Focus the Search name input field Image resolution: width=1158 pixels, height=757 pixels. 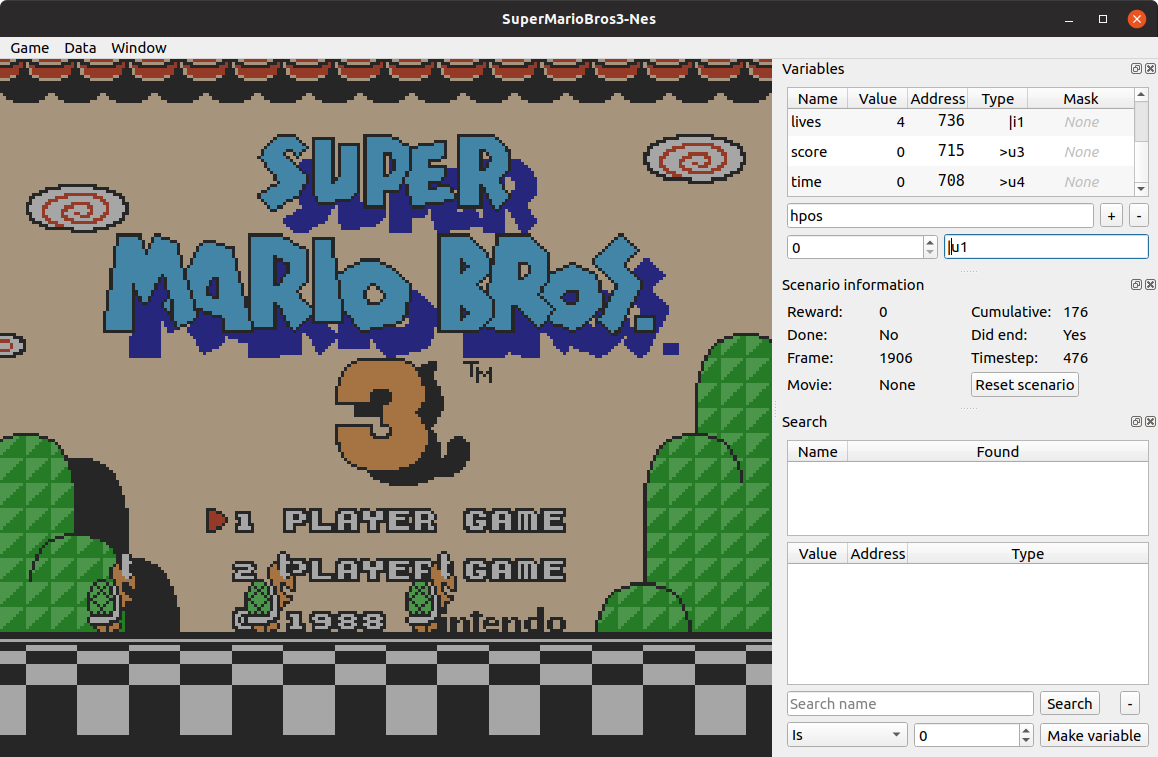(910, 704)
